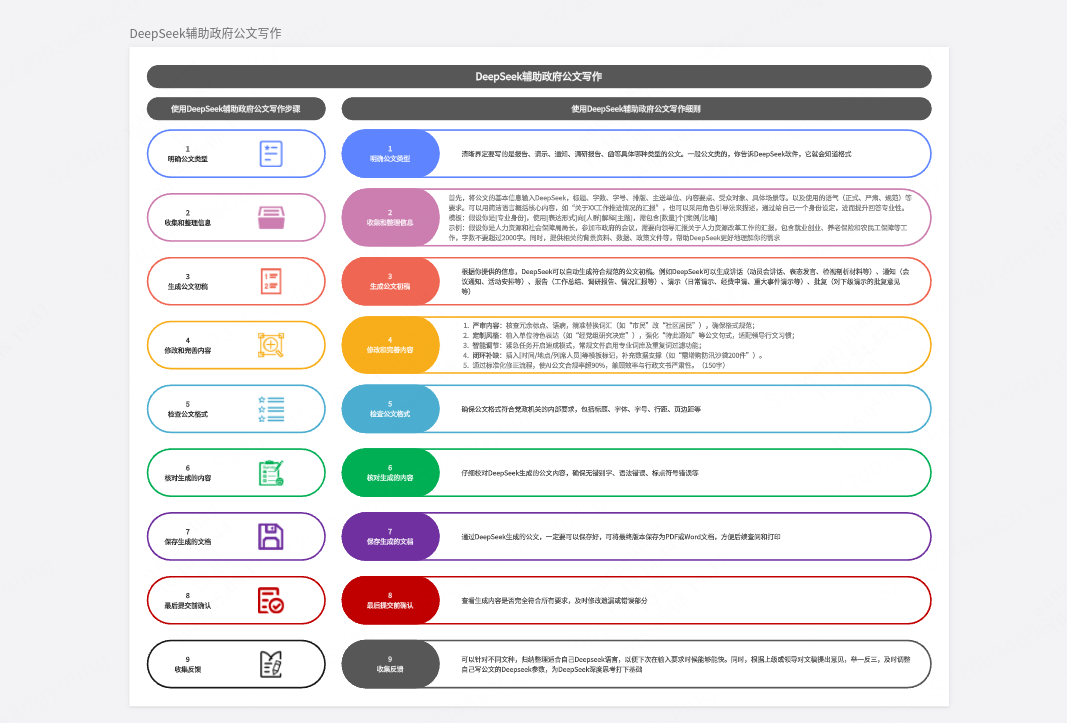Select the step 3 detail text about 符合规范的公文初稿
The image size is (1067, 723).
685,281
